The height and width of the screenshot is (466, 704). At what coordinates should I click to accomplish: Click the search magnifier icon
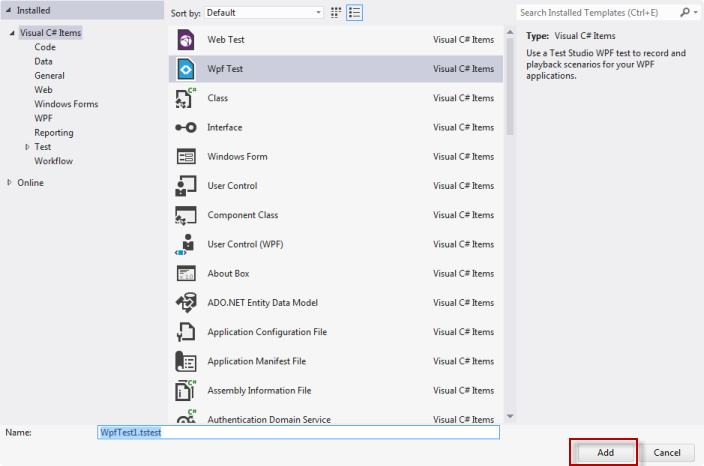click(x=685, y=13)
